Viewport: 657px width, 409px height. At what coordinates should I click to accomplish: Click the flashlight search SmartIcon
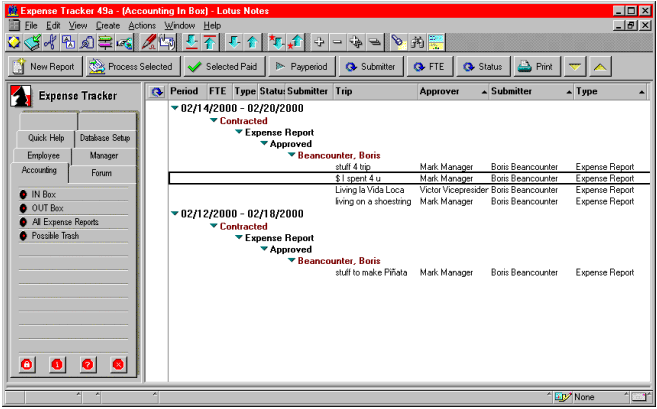398,42
